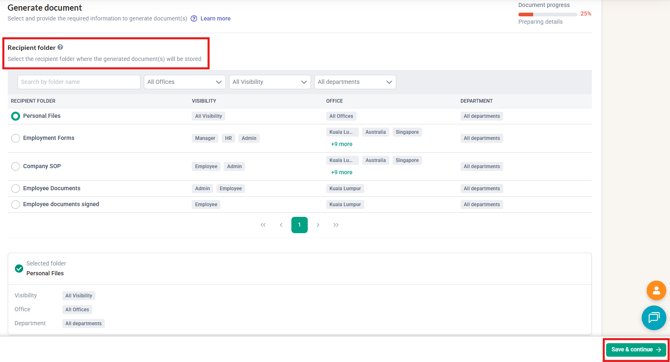Click Save & continue button

coord(636,350)
